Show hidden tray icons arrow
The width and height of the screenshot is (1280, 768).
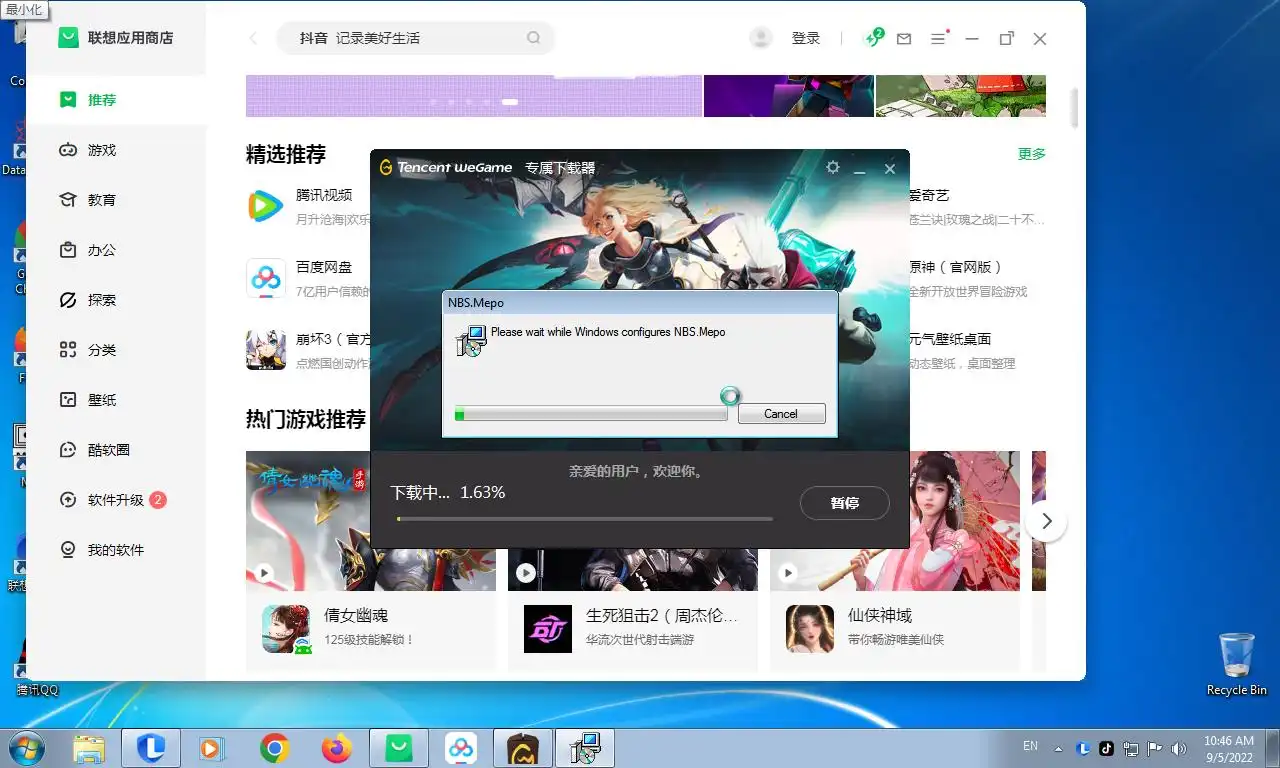1059,748
